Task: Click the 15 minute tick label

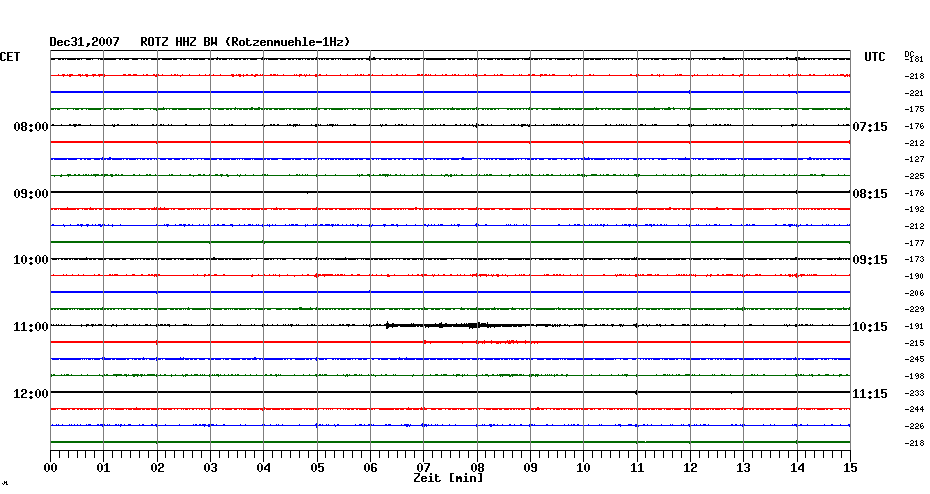Action: (851, 468)
